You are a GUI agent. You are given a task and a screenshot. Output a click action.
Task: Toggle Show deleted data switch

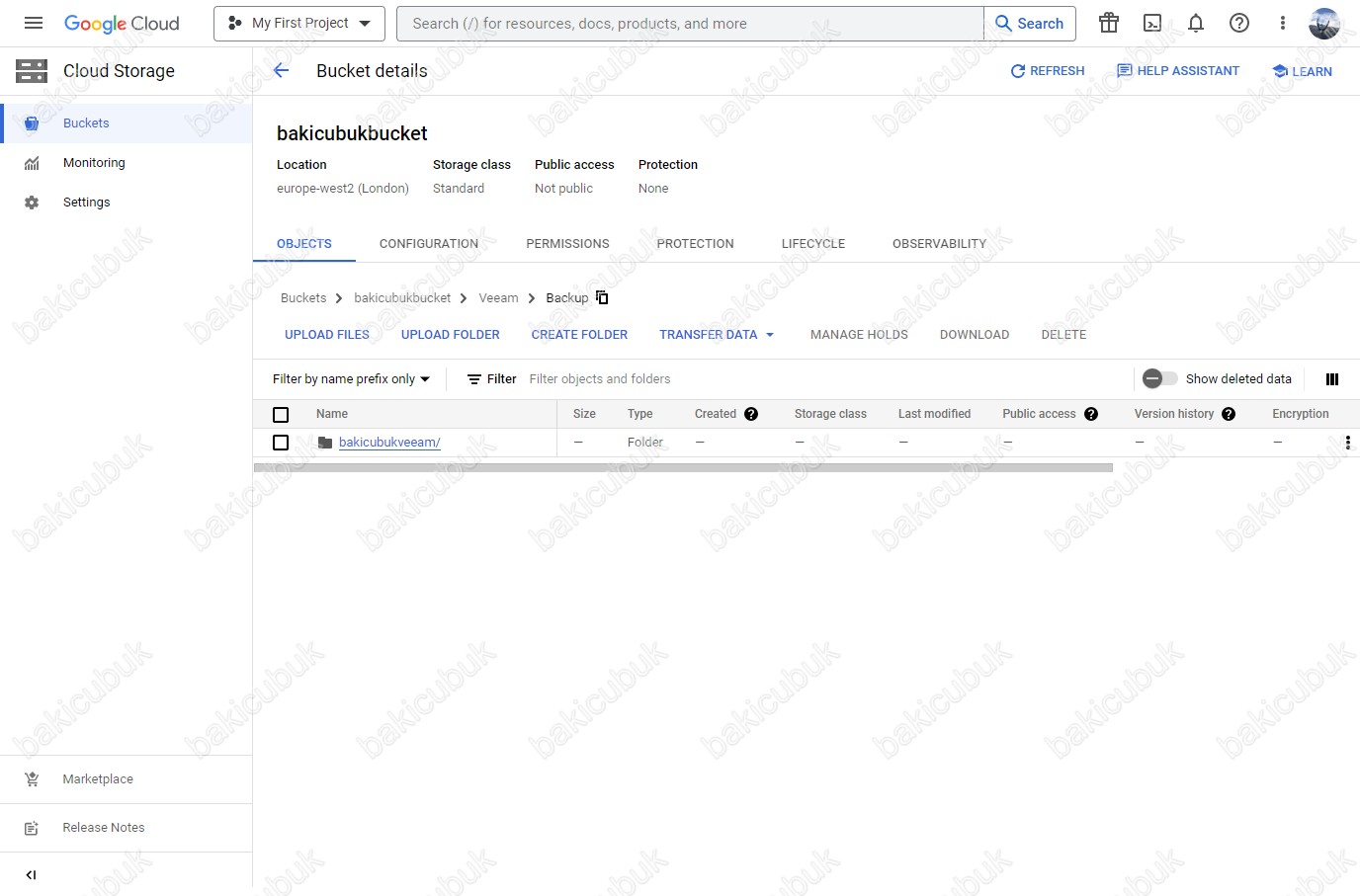(x=1159, y=378)
